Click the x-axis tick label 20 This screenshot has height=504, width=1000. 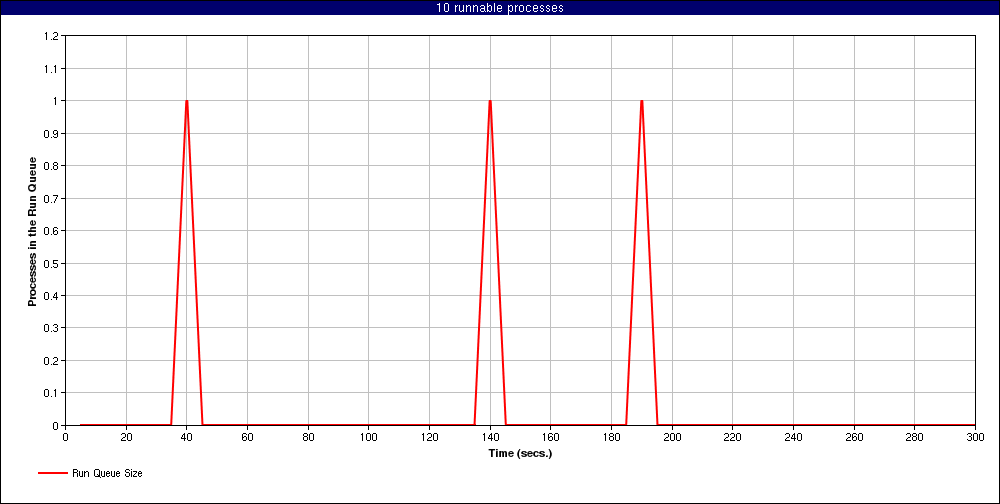click(126, 437)
